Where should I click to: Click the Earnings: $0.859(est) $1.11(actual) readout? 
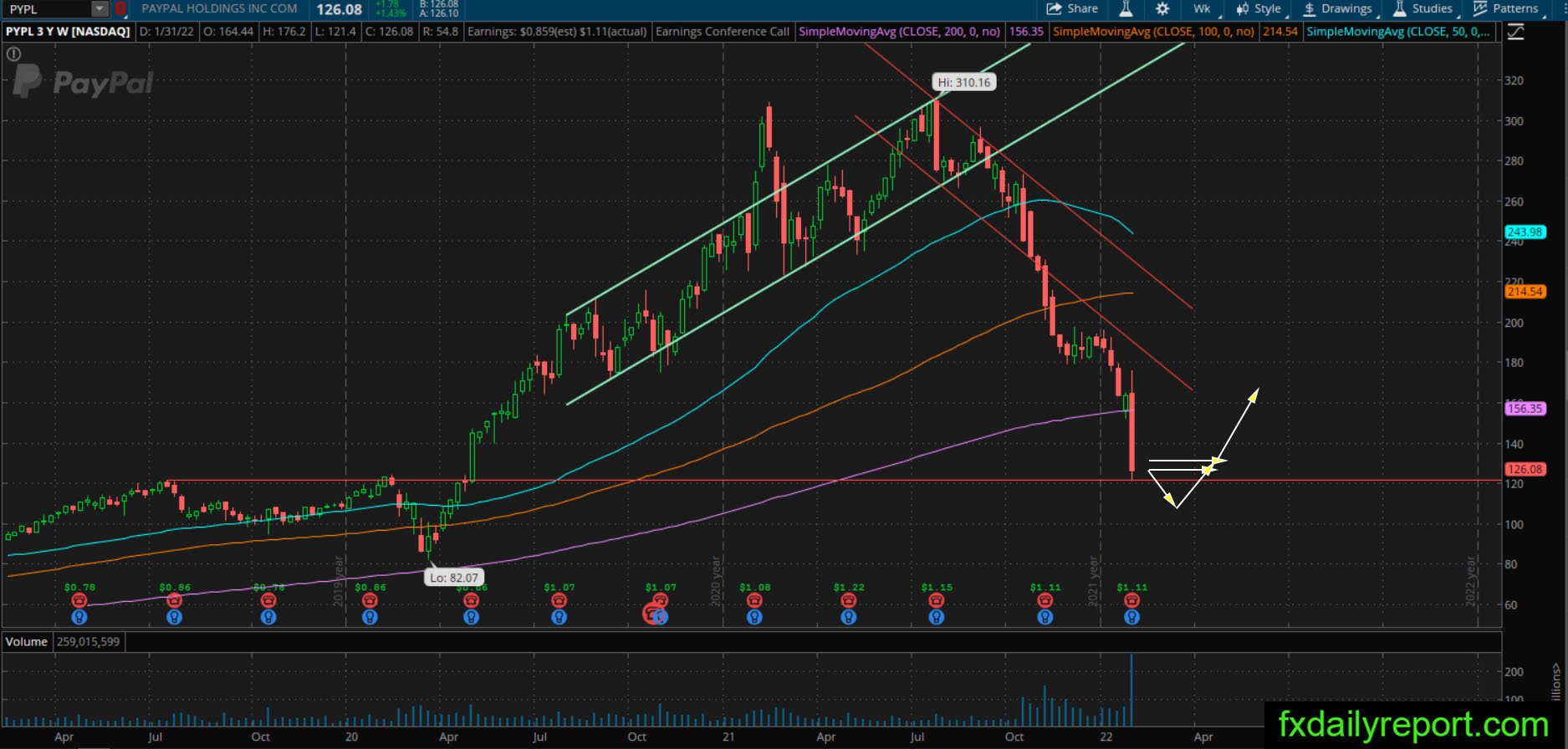(557, 32)
